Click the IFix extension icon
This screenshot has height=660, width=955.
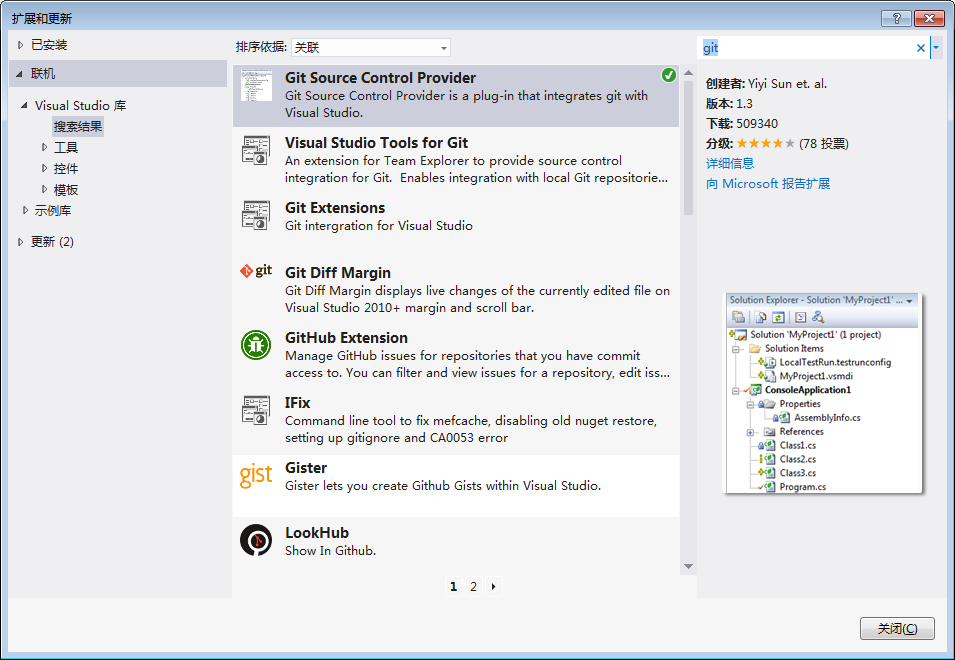tap(256, 410)
